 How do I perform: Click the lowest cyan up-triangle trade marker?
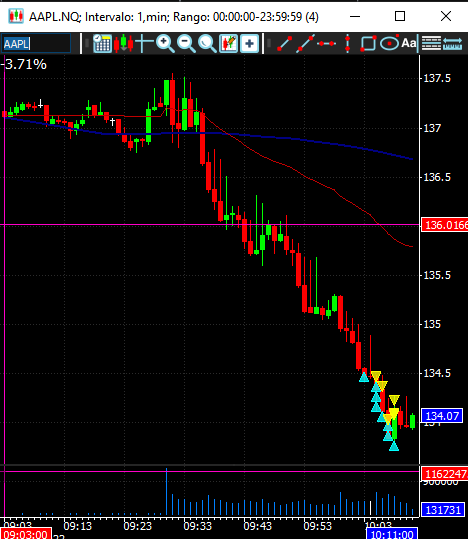click(x=394, y=446)
